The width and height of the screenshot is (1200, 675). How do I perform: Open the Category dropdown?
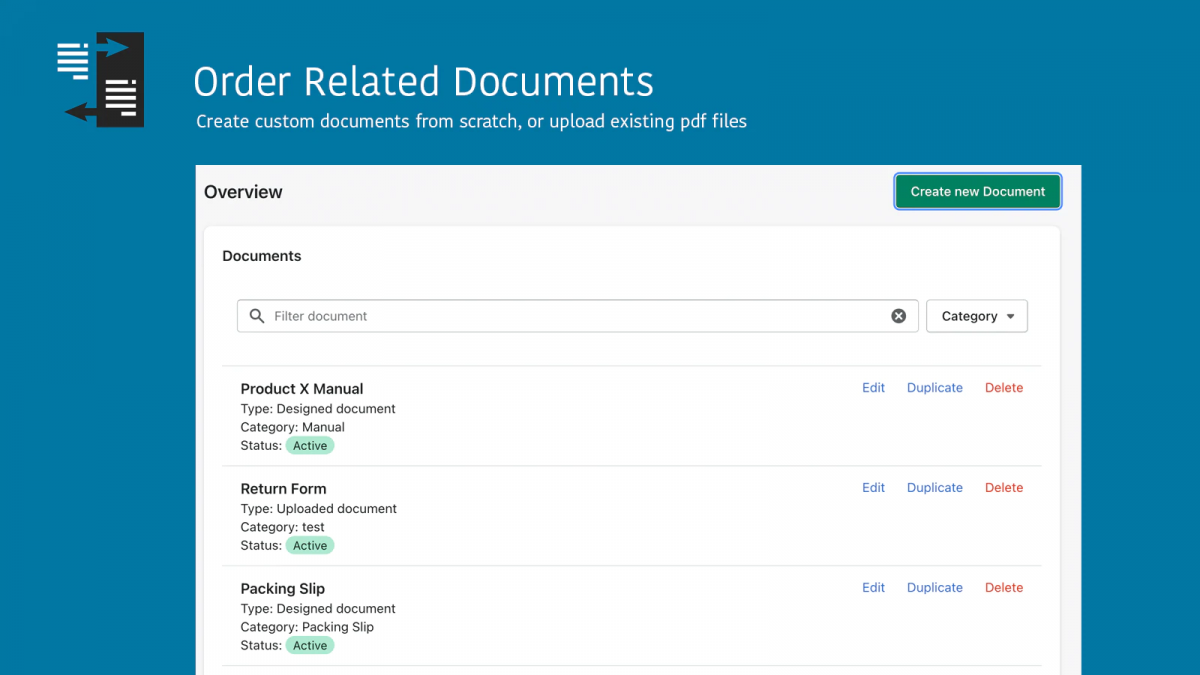pyautogui.click(x=977, y=316)
